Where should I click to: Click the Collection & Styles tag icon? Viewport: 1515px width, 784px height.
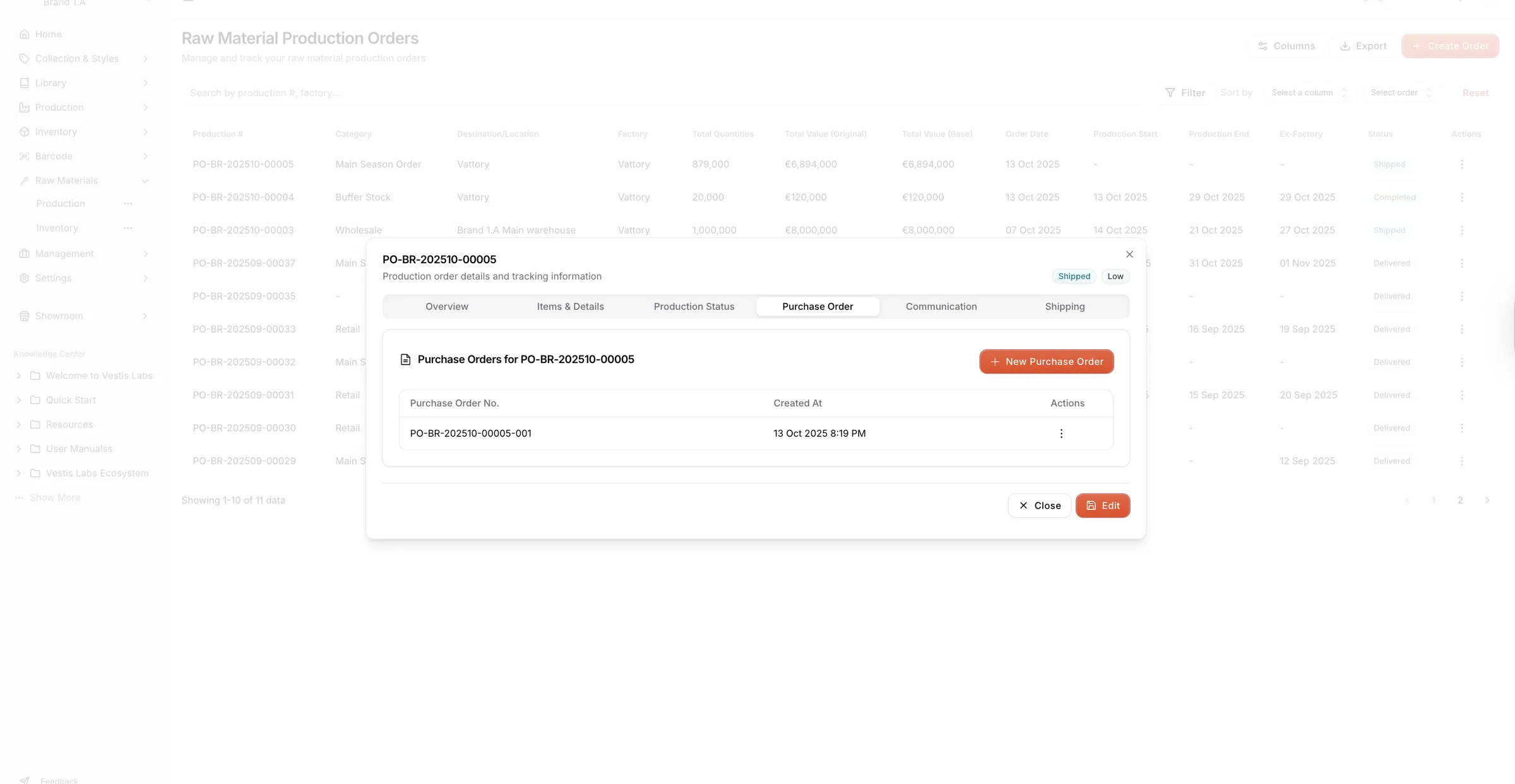25,59
